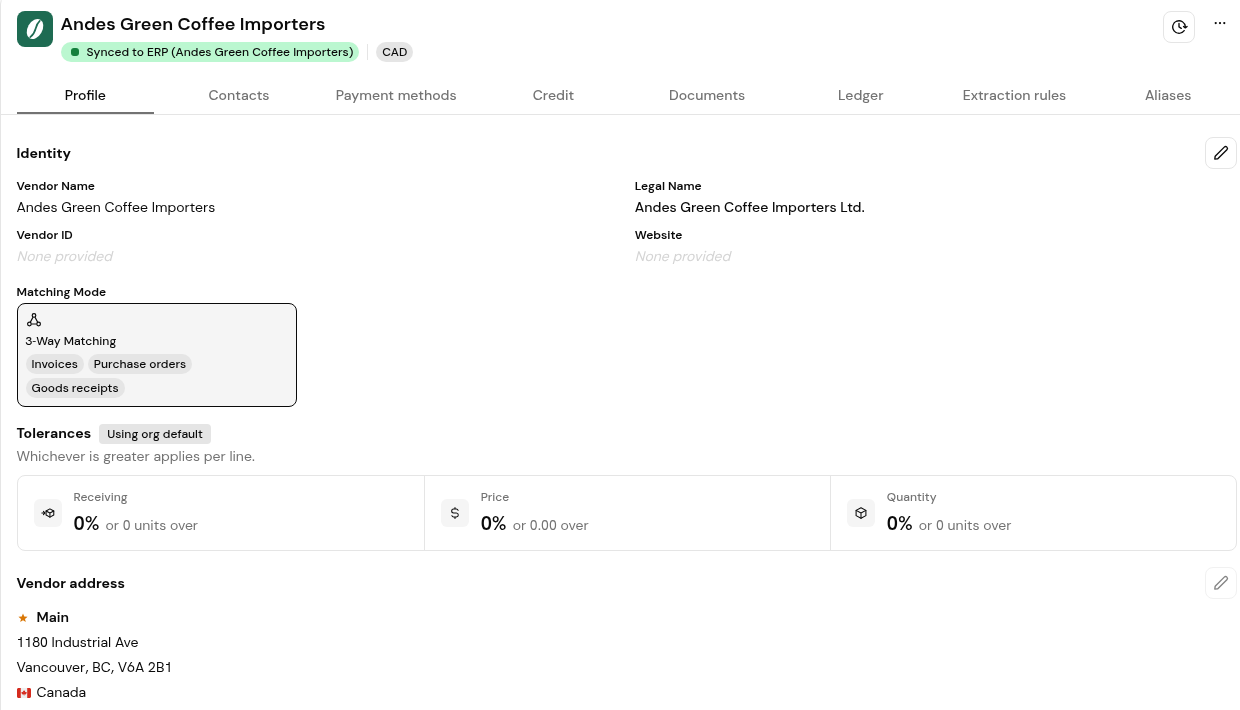1240x710 pixels.
Task: Edit the Identity section with pencil icon
Action: click(x=1221, y=153)
